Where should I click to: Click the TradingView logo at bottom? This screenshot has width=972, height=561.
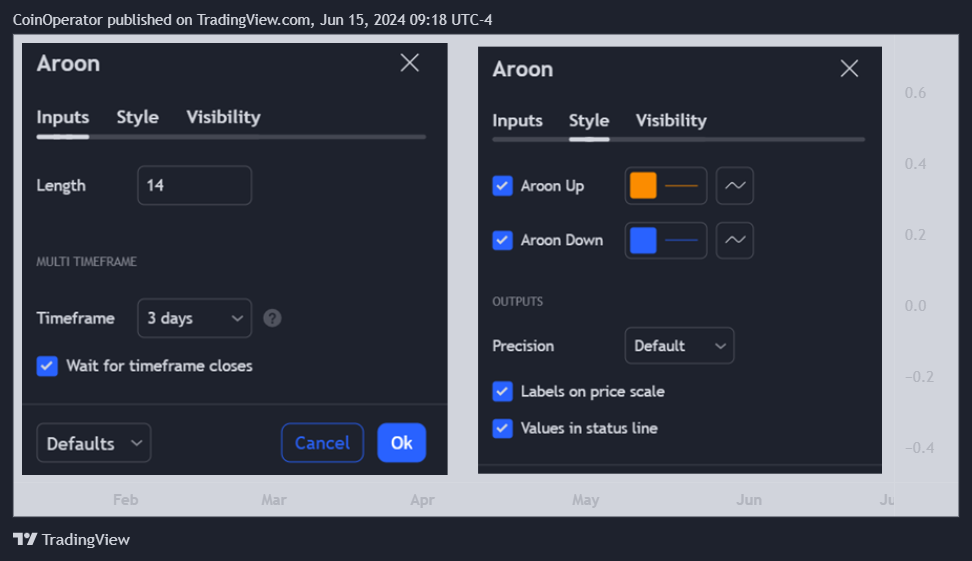[x=71, y=539]
